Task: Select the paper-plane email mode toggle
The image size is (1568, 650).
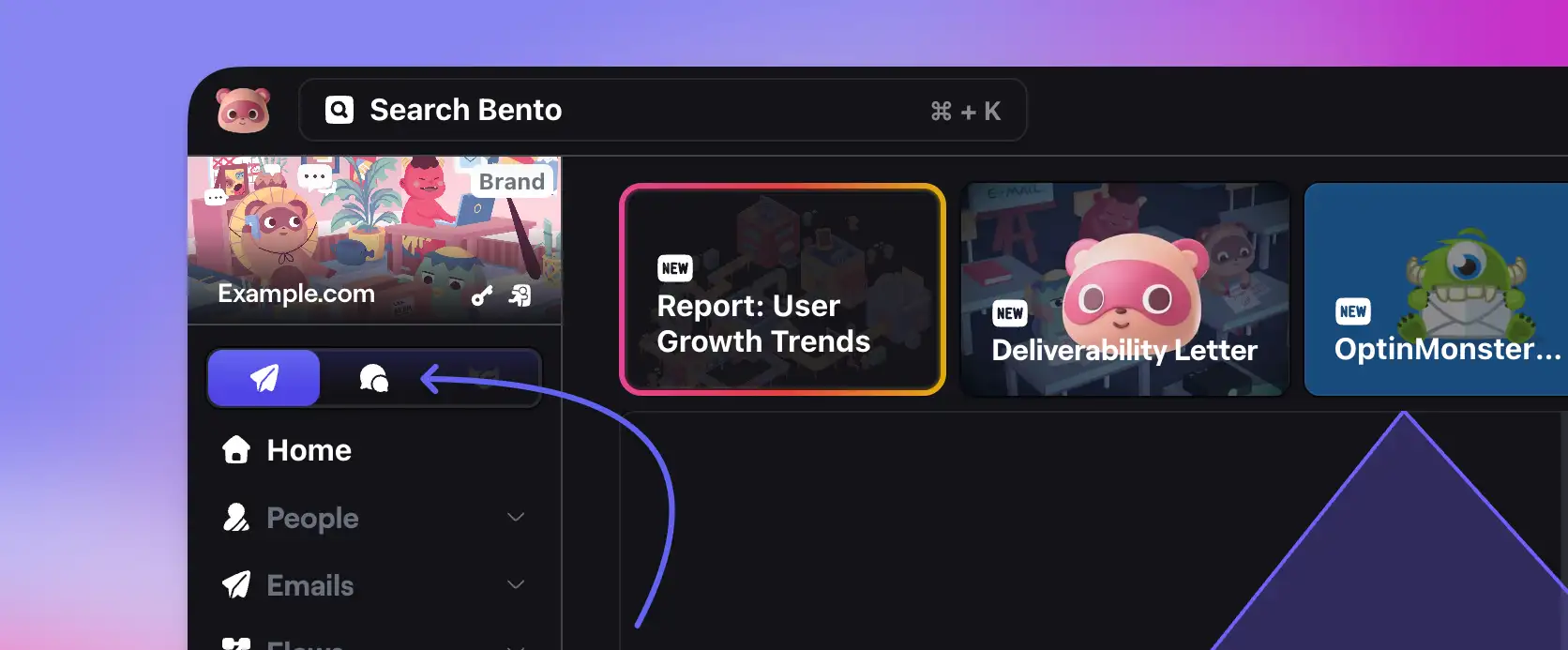Action: (264, 378)
